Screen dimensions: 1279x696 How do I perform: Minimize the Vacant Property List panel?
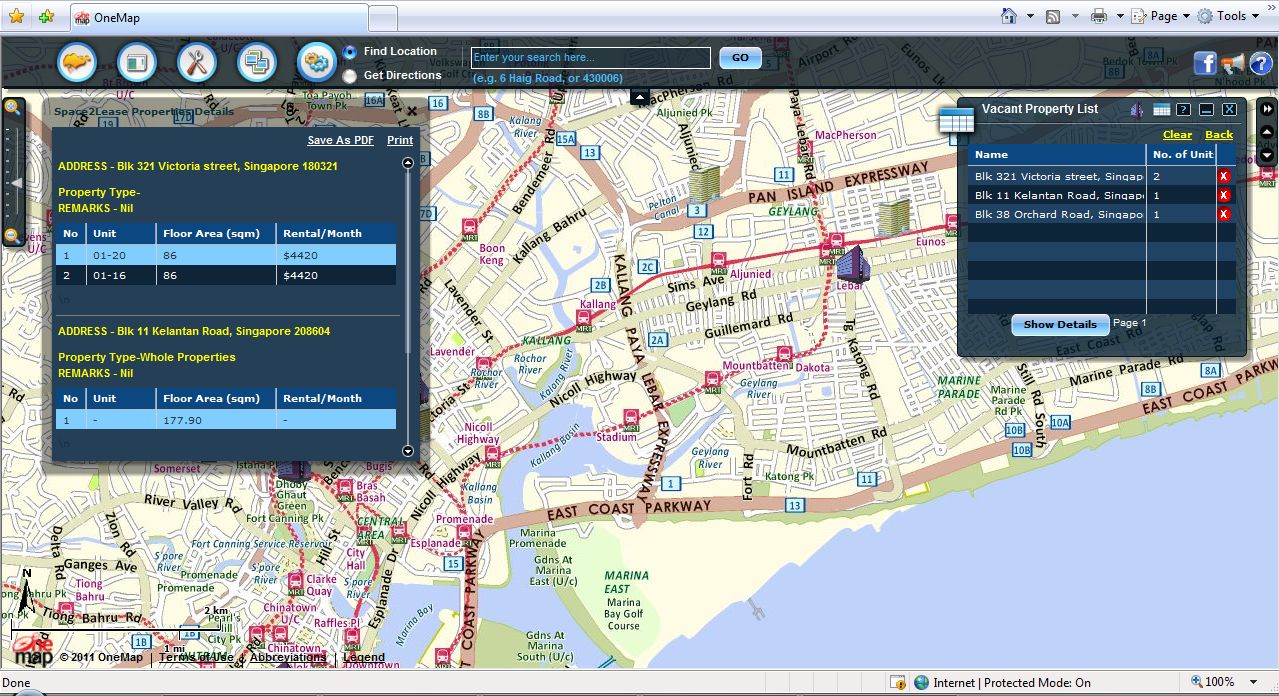point(1206,110)
